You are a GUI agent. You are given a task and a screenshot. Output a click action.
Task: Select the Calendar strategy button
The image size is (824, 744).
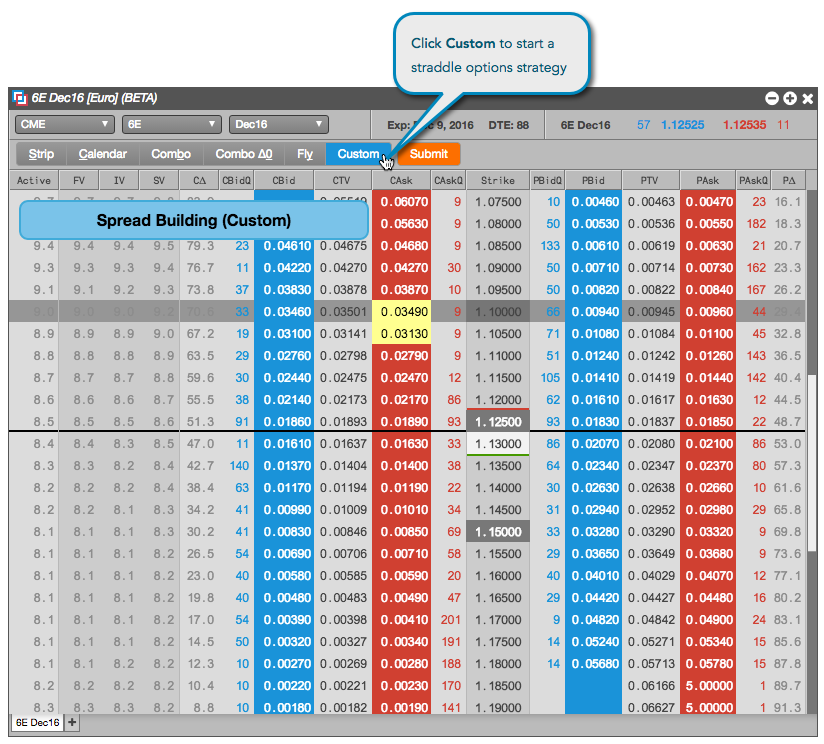pyautogui.click(x=102, y=154)
